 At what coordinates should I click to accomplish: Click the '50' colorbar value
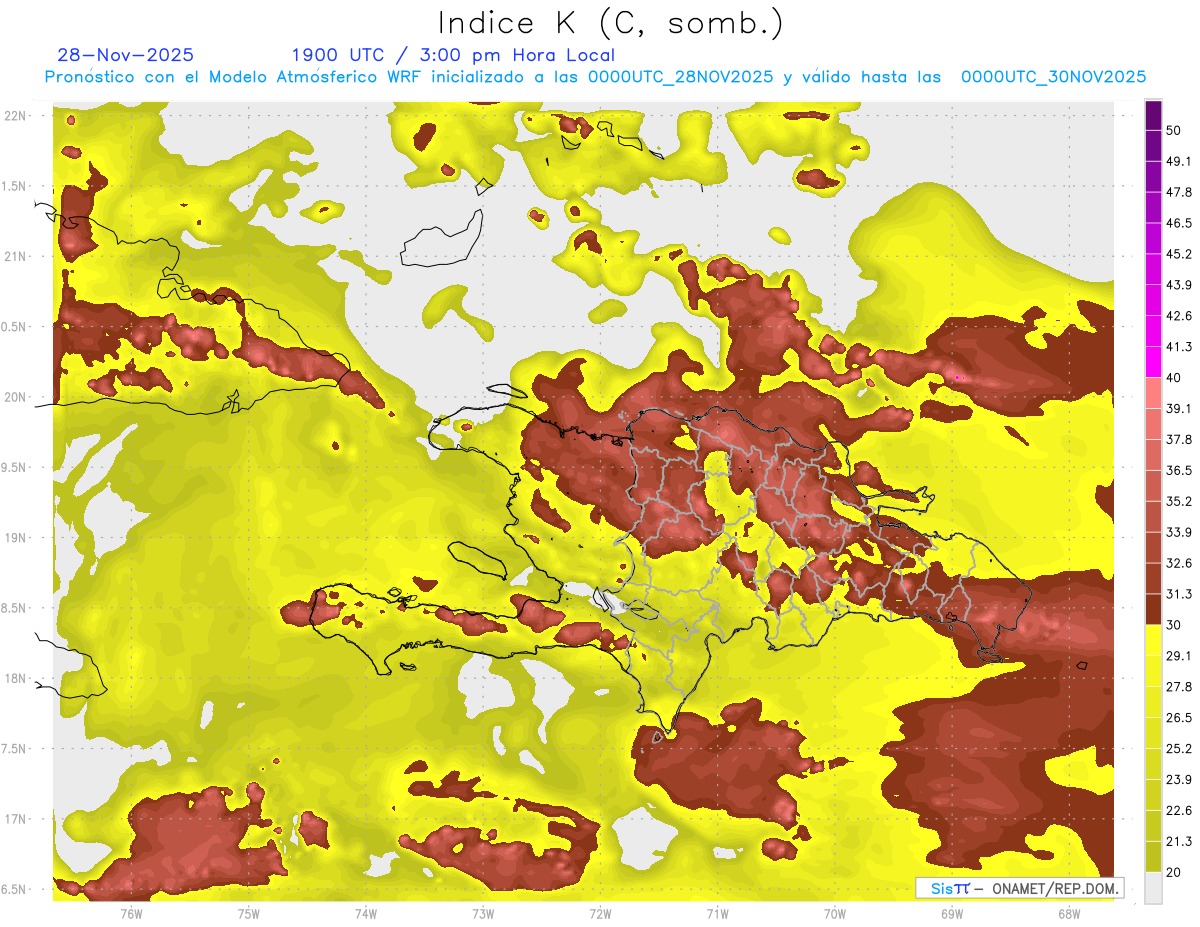(1174, 131)
